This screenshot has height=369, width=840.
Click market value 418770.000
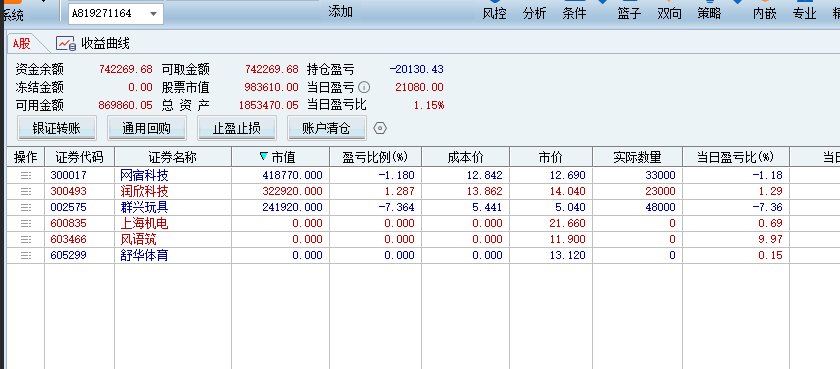tap(292, 175)
